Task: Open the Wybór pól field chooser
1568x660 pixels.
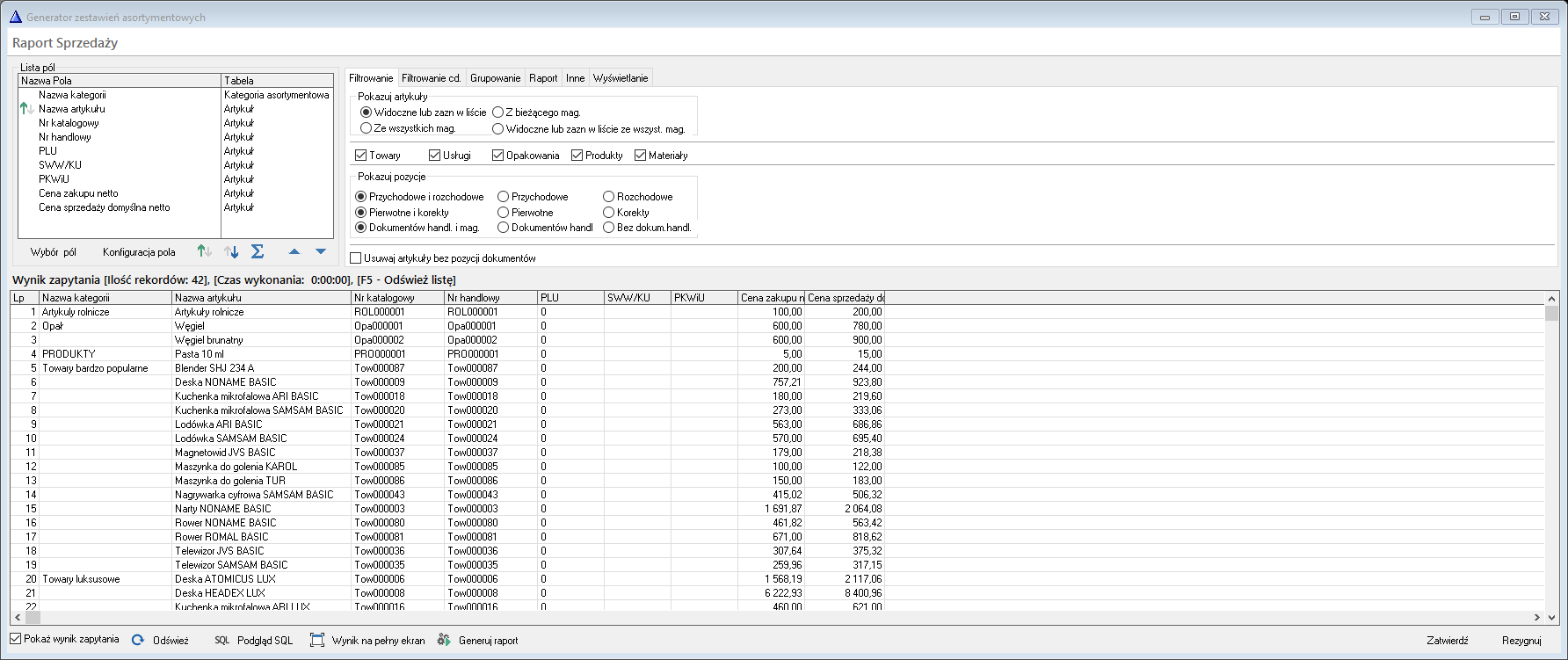Action: [x=54, y=252]
